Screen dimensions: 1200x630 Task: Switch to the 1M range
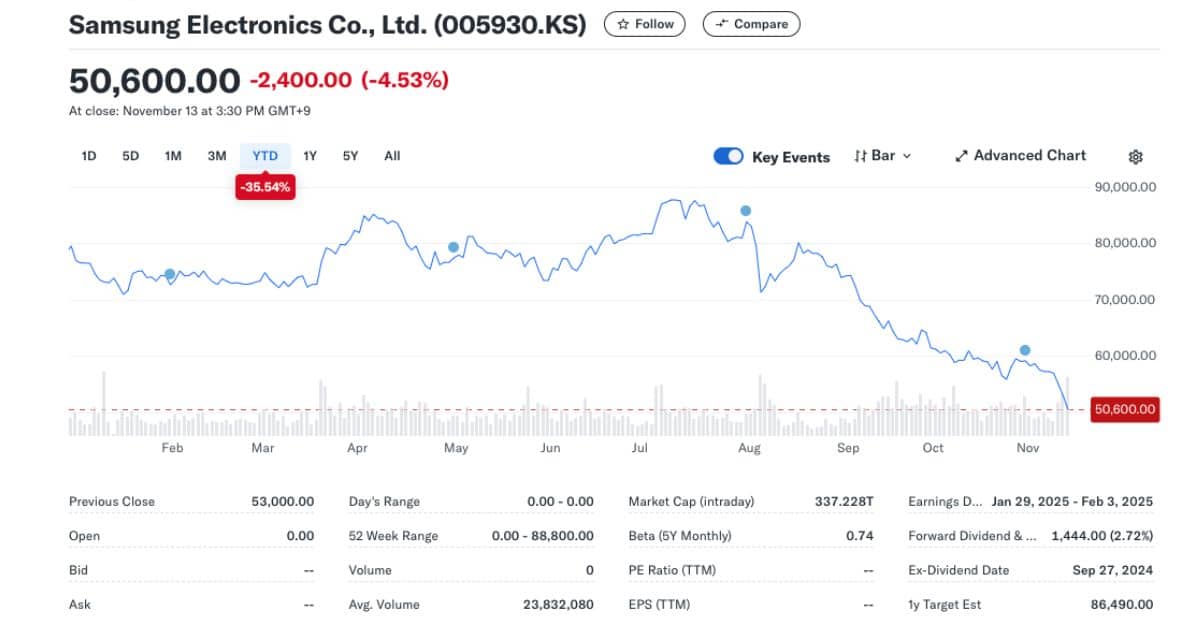(173, 156)
